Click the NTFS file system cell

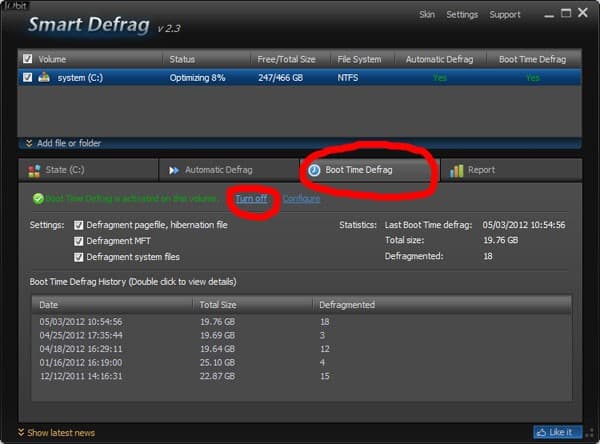[x=348, y=78]
